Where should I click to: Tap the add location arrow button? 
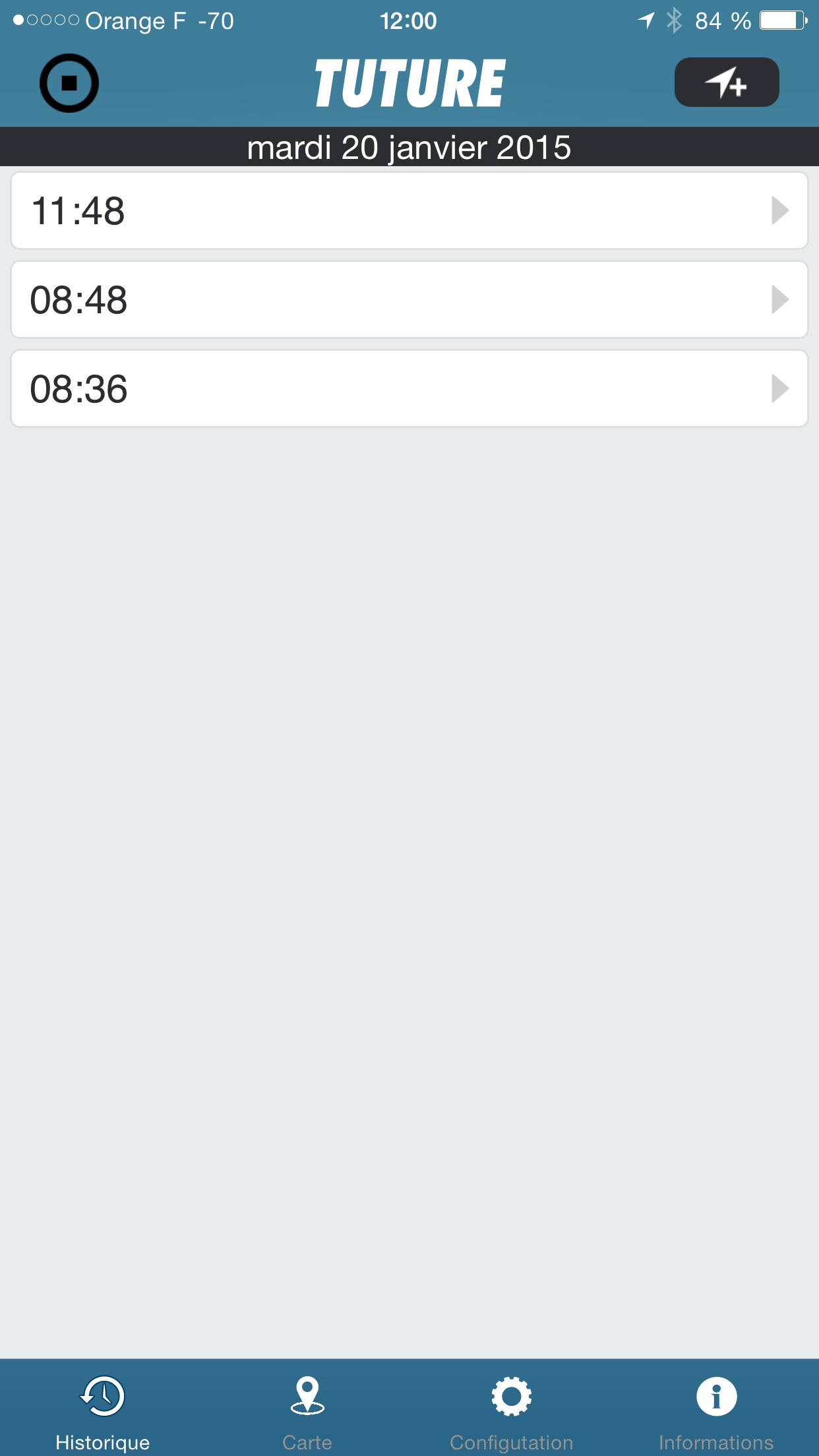tap(726, 82)
